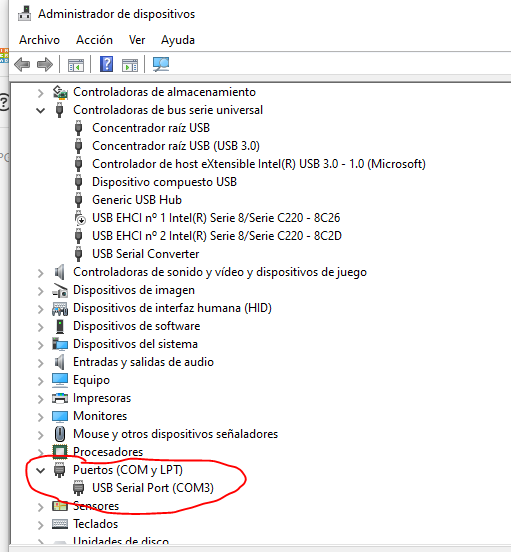Click the Back arrow toolbar icon

pos(22,64)
